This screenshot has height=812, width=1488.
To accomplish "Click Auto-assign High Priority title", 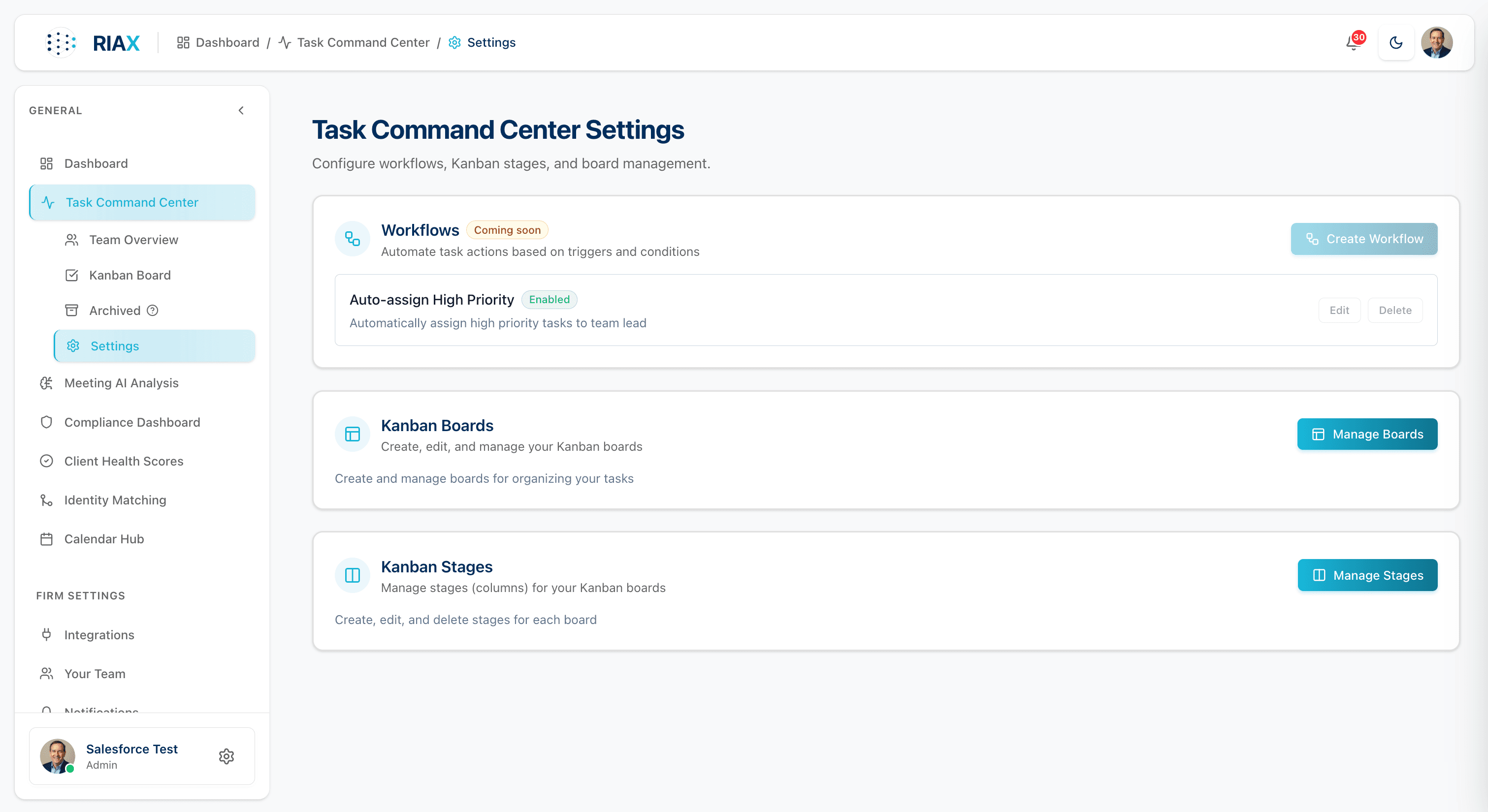I will click(431, 300).
